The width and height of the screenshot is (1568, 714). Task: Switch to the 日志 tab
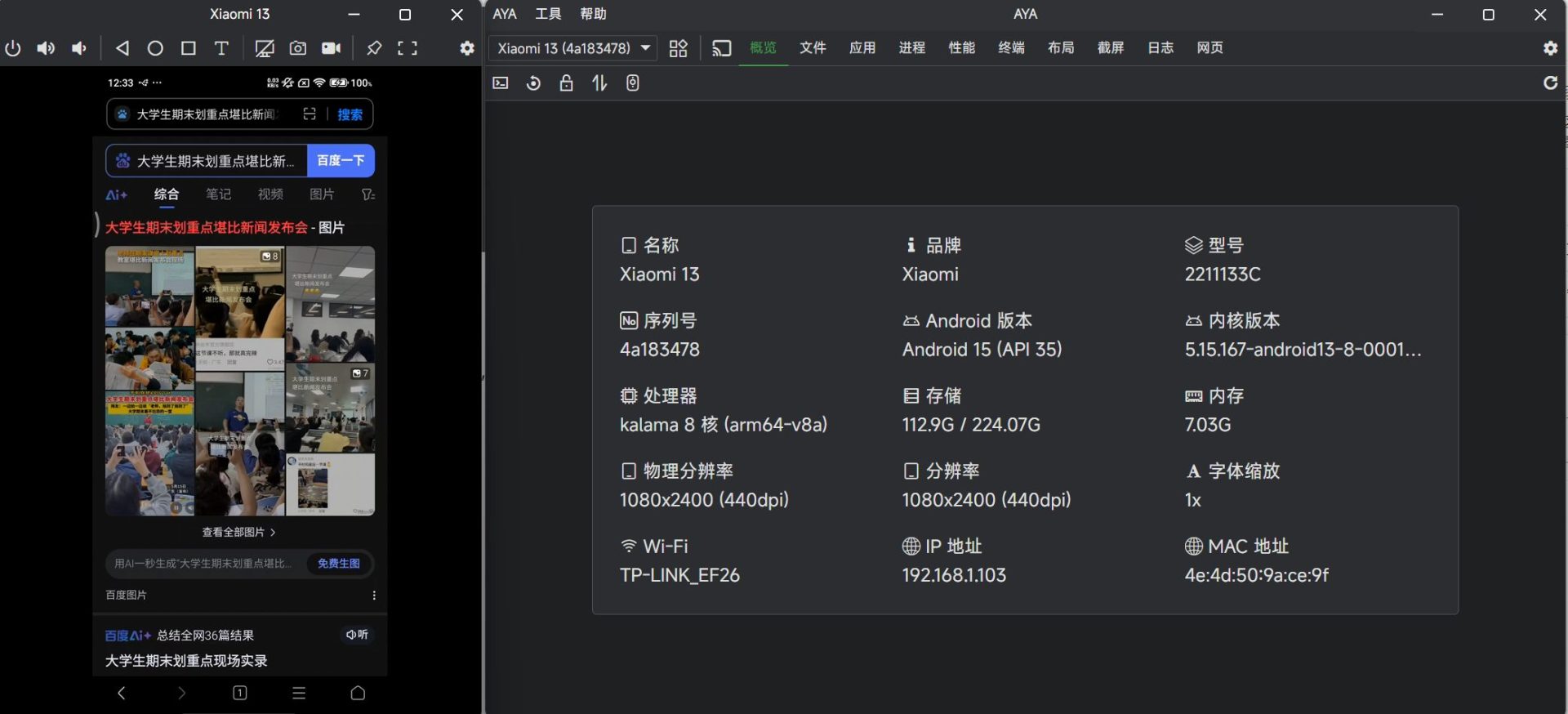1160,47
